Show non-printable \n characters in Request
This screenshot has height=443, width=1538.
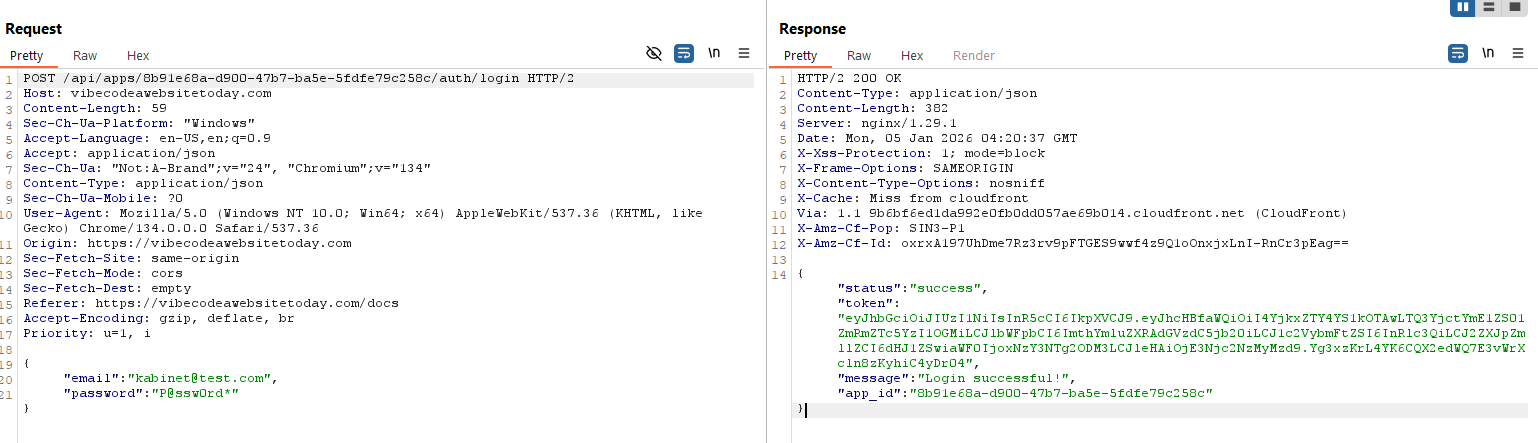click(x=714, y=54)
